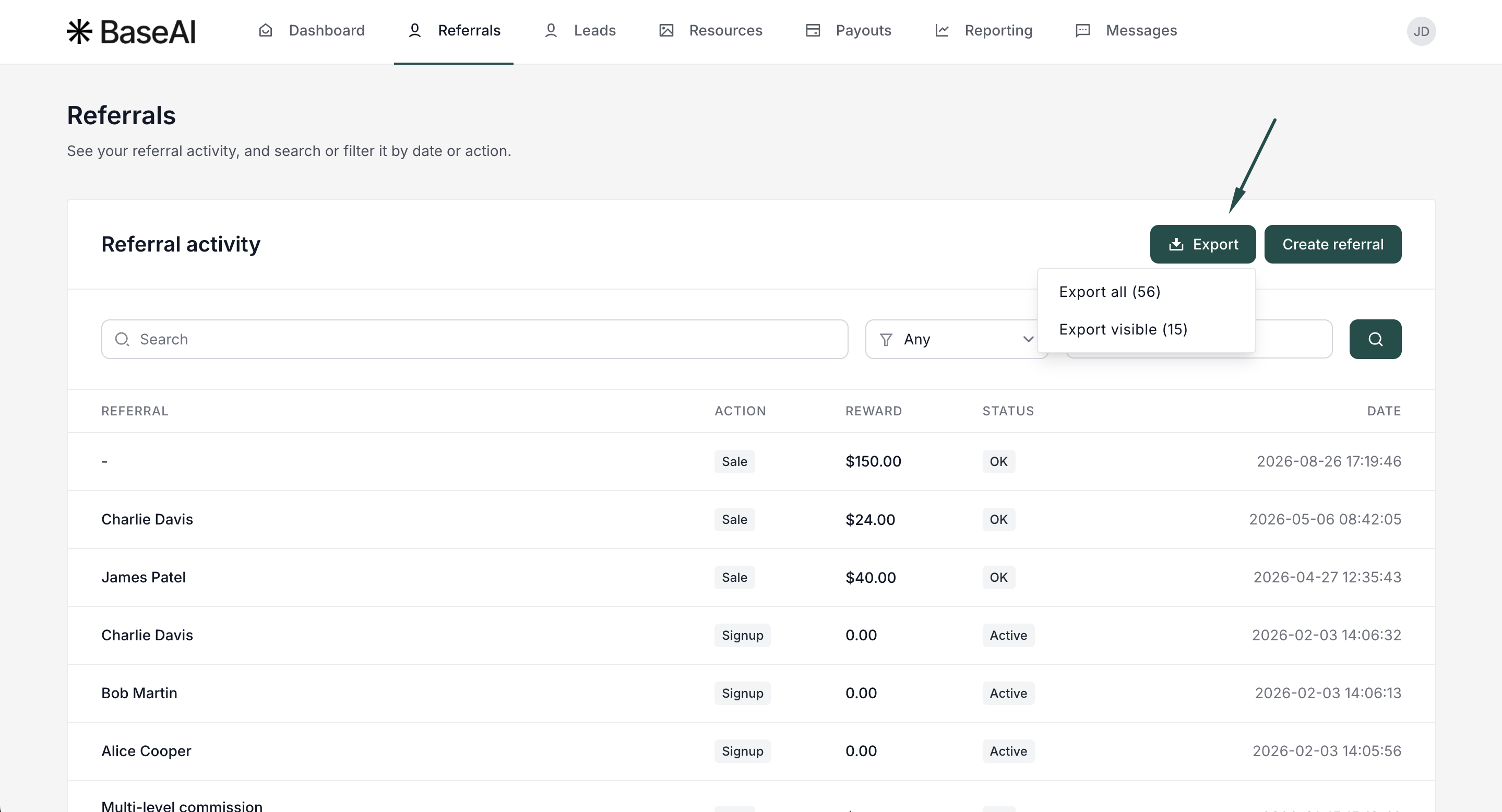
Task: Sort by the DATE column header
Action: coord(1384,411)
